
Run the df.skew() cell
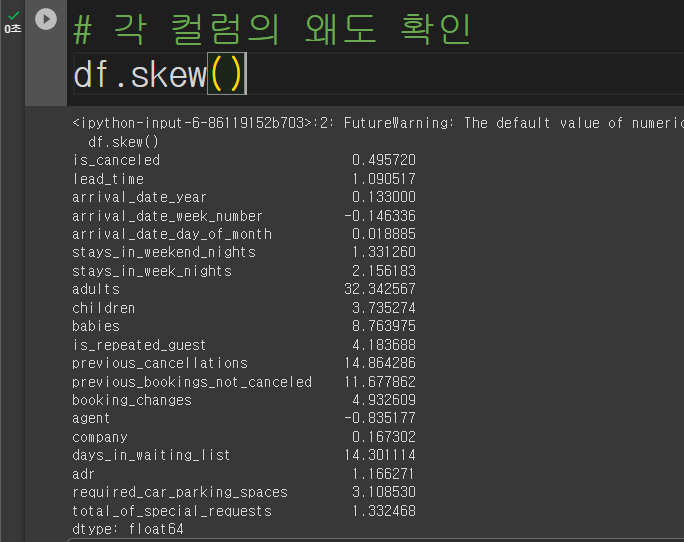coord(46,19)
